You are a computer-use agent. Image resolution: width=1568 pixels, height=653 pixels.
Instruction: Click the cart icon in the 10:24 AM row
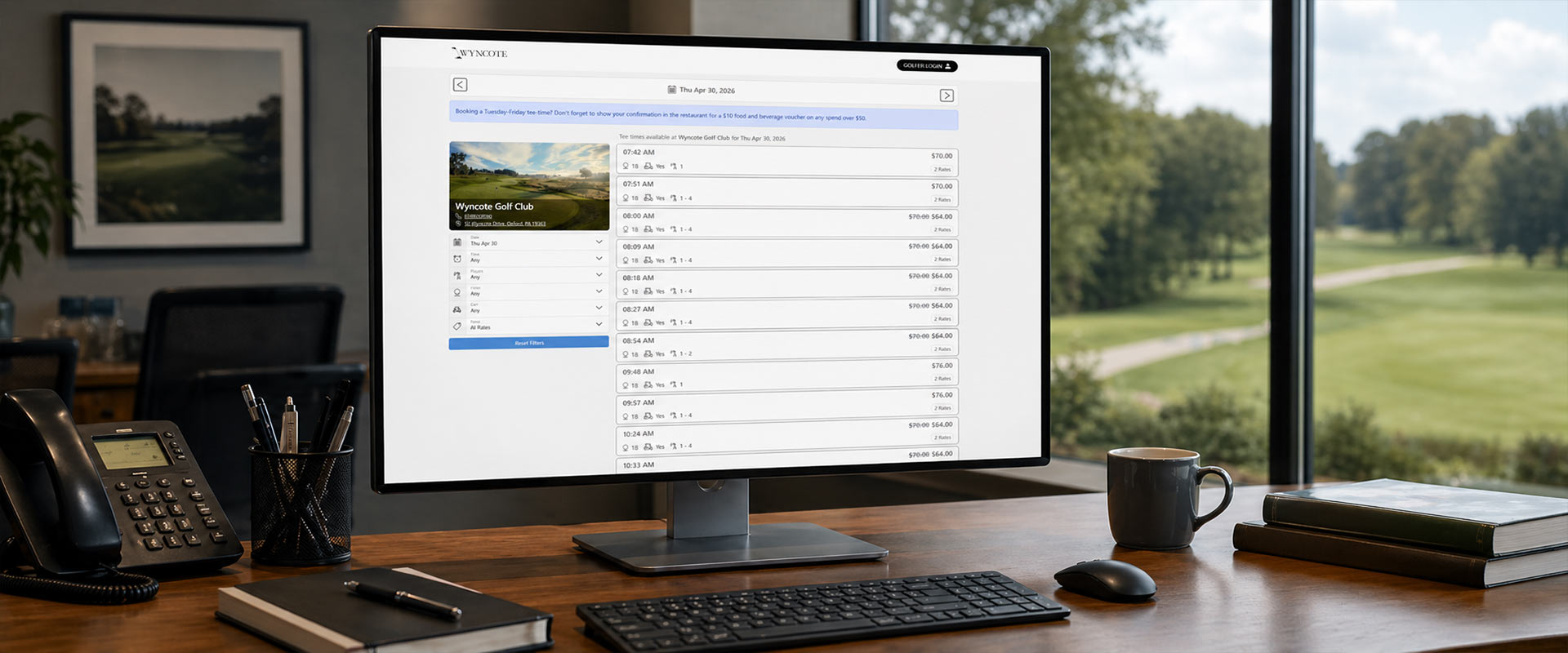[648, 446]
